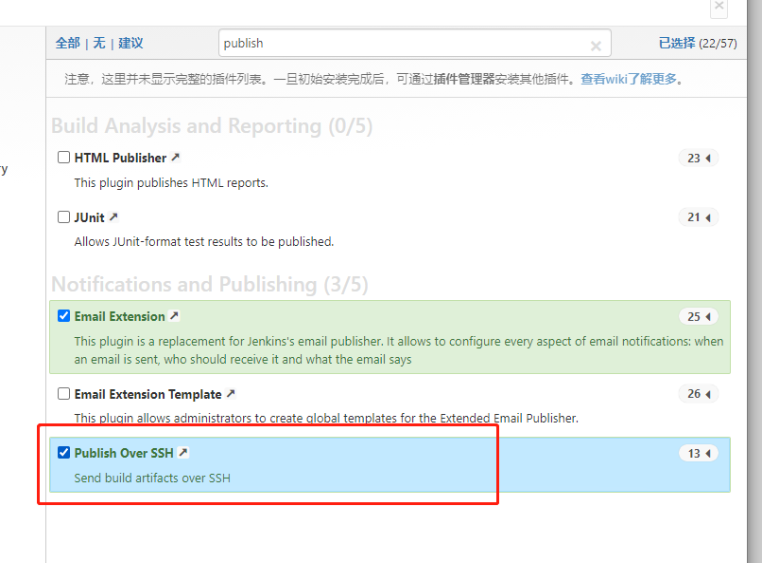Click the Publish Over SSH plugin name
This screenshot has height=563, width=762.
click(124, 453)
